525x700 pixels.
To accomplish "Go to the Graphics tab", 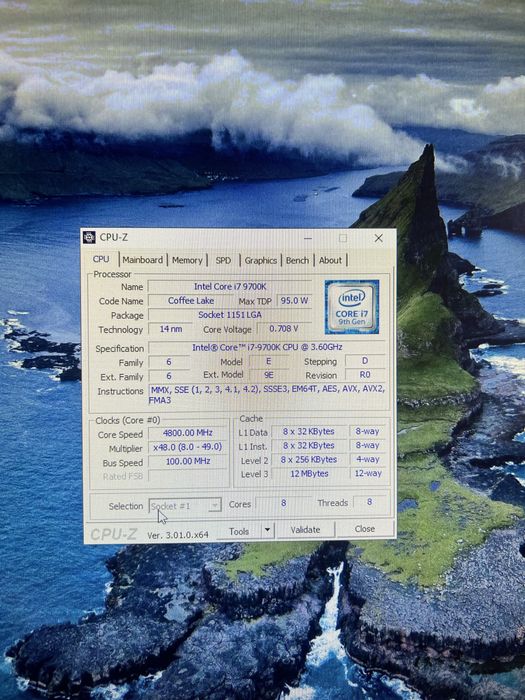I will (x=261, y=260).
